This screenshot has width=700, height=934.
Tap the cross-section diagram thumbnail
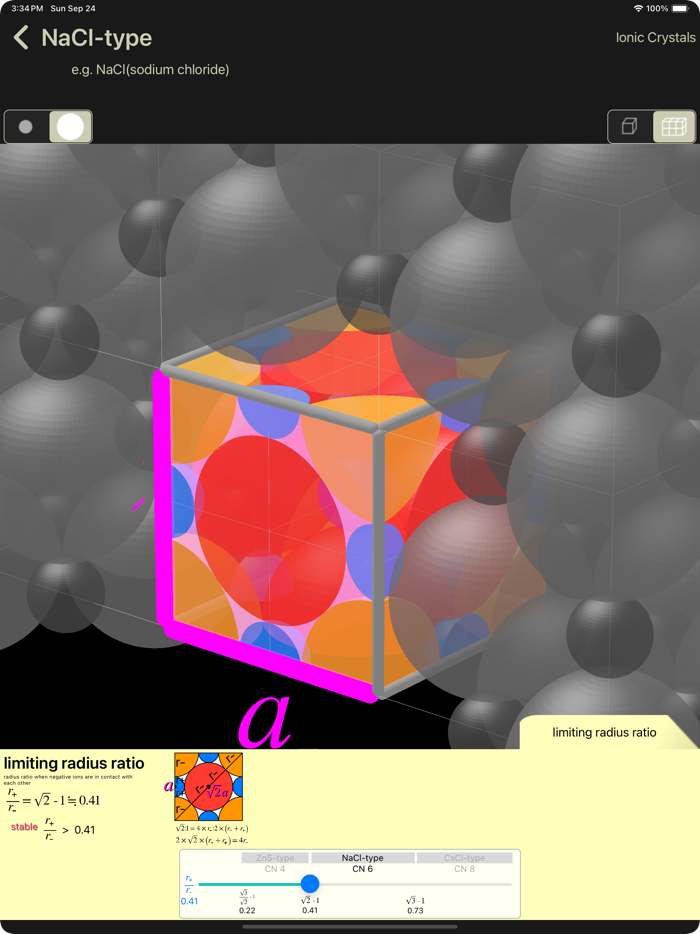tap(209, 787)
